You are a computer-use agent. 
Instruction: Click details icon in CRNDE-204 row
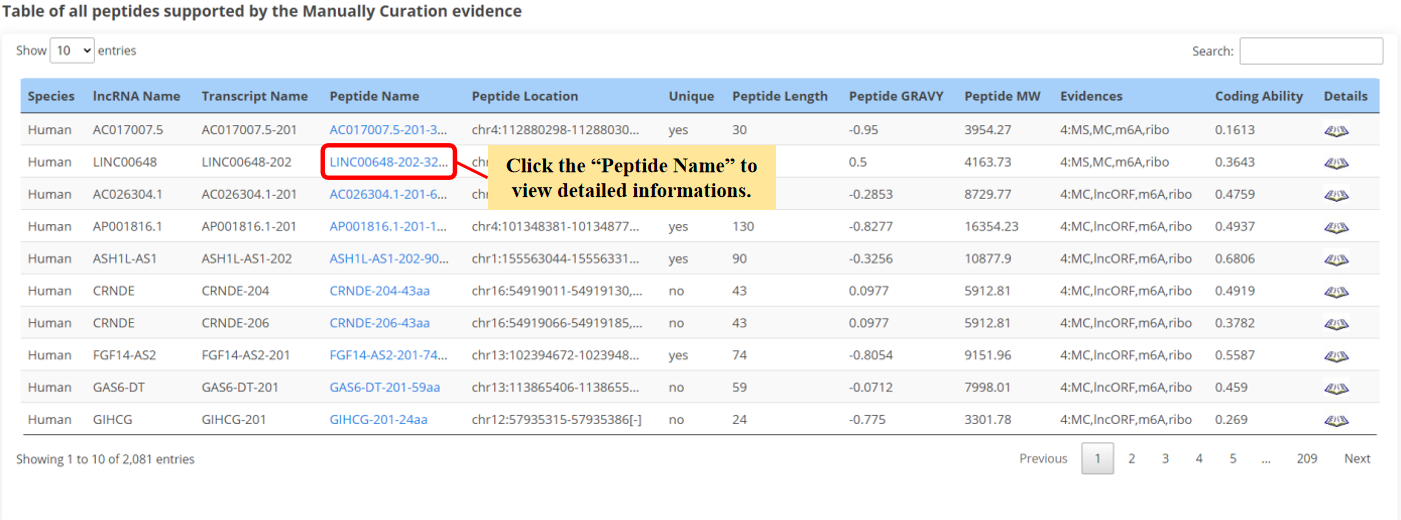coord(1336,291)
